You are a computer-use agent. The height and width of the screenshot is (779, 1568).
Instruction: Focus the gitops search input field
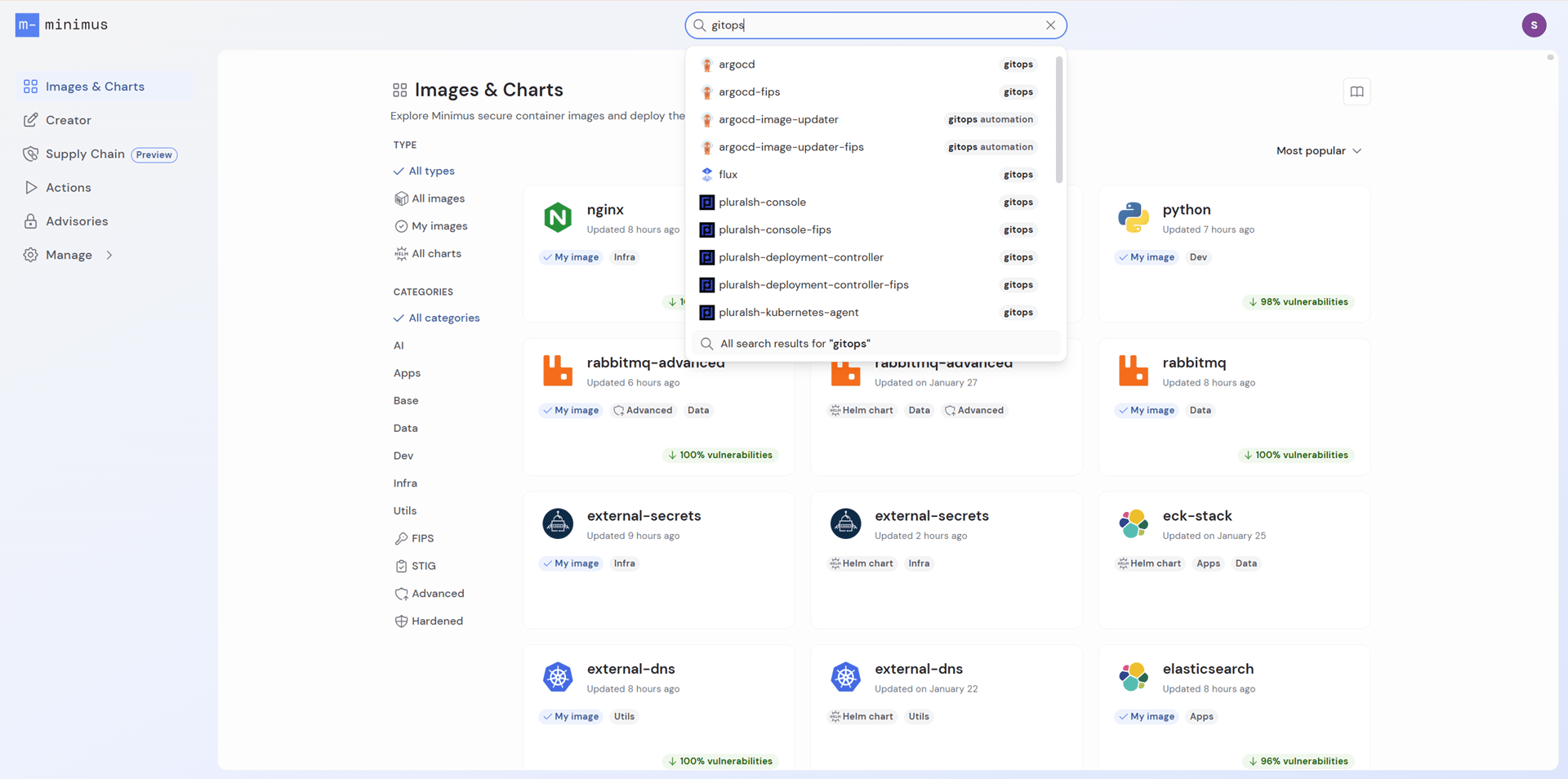(x=874, y=25)
